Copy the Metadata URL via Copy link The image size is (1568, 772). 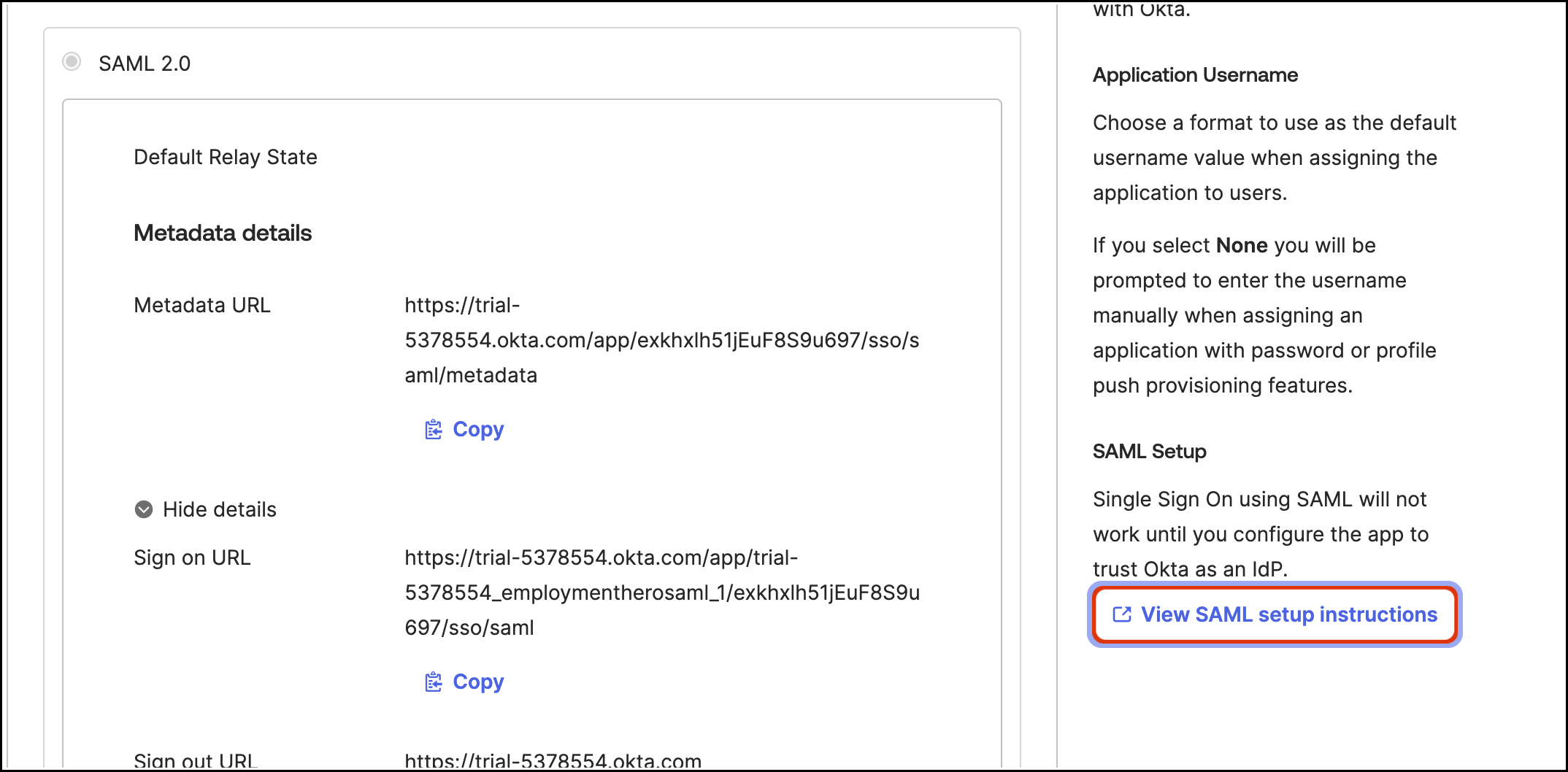point(477,430)
